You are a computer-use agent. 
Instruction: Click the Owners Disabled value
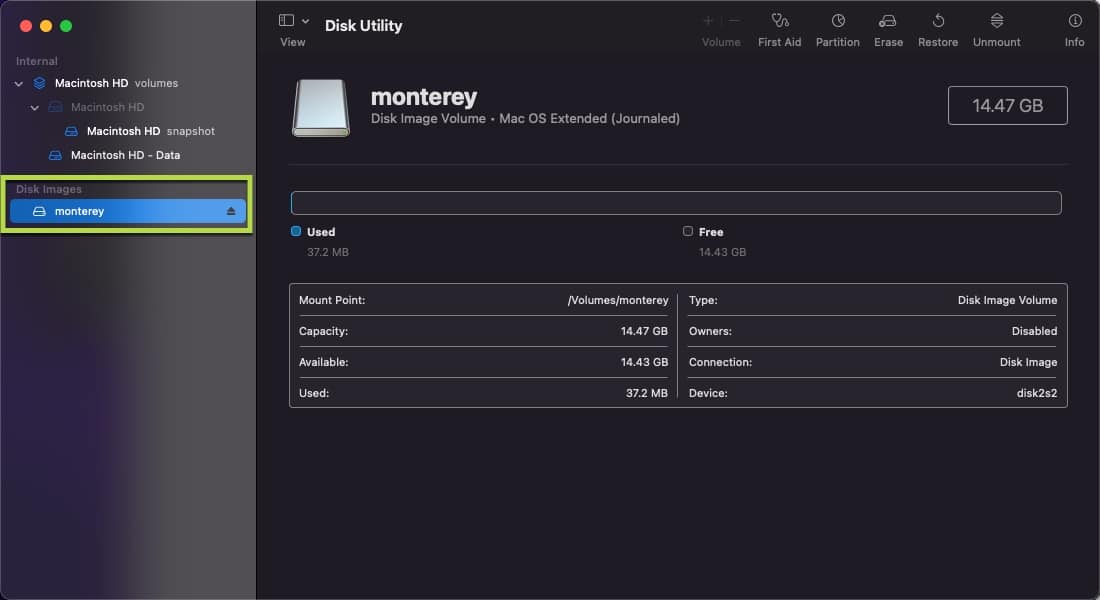1034,331
